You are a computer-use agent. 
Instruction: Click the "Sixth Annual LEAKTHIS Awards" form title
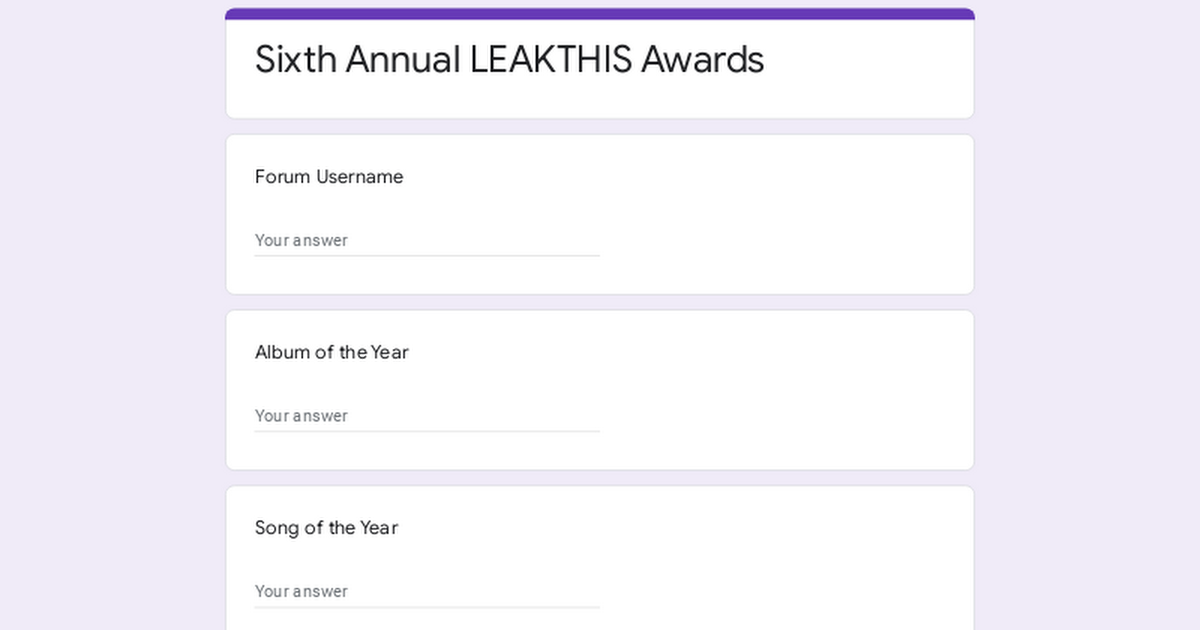[509, 60]
